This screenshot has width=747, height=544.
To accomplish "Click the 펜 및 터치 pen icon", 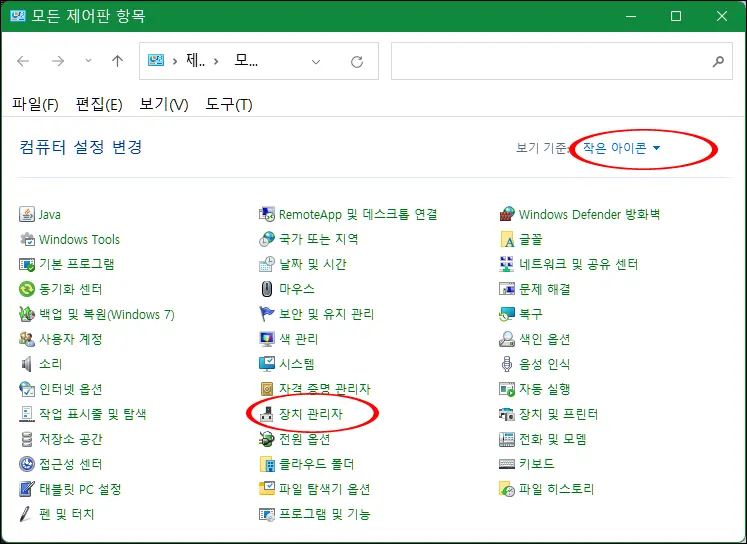I will click(27, 514).
